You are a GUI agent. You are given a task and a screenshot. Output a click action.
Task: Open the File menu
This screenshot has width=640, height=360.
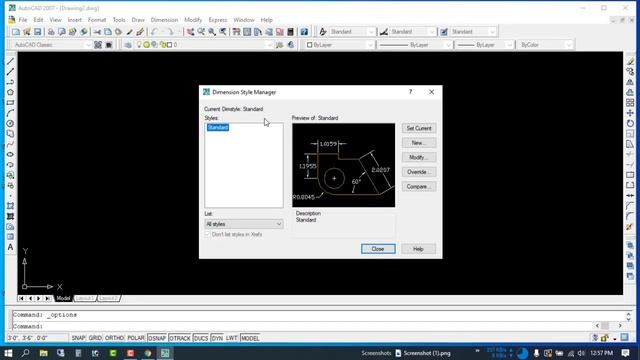(23, 20)
